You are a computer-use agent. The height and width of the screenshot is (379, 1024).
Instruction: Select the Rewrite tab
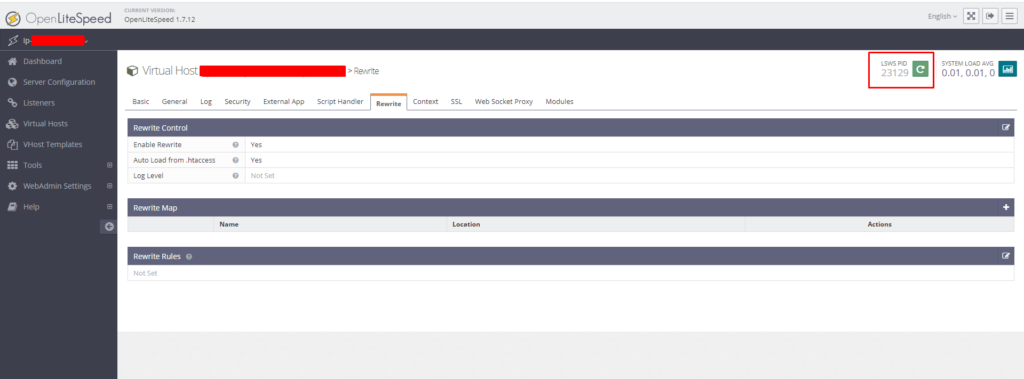coord(389,103)
